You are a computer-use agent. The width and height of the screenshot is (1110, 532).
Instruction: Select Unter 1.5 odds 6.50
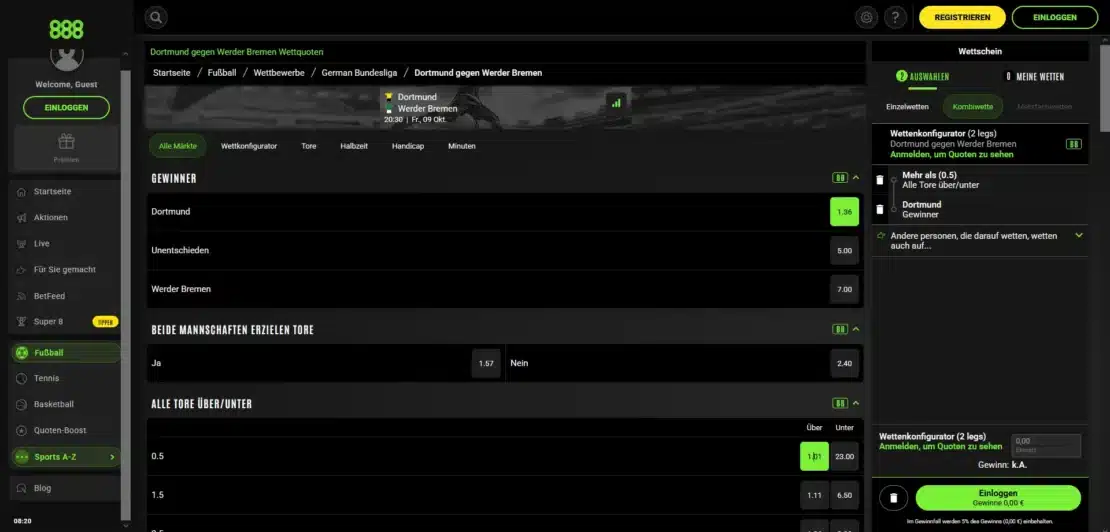point(844,495)
